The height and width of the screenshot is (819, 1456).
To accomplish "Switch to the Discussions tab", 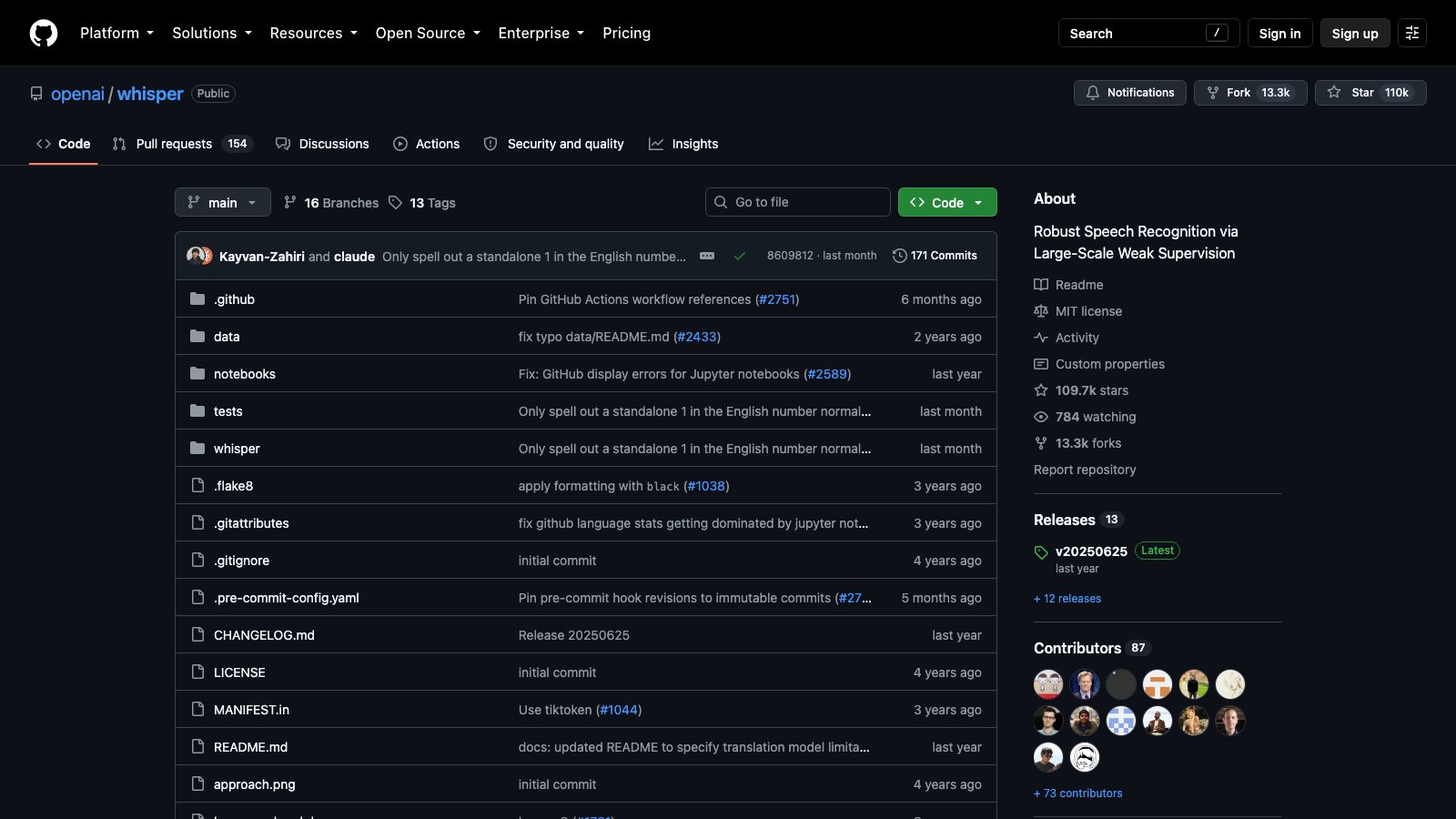I will (x=323, y=144).
